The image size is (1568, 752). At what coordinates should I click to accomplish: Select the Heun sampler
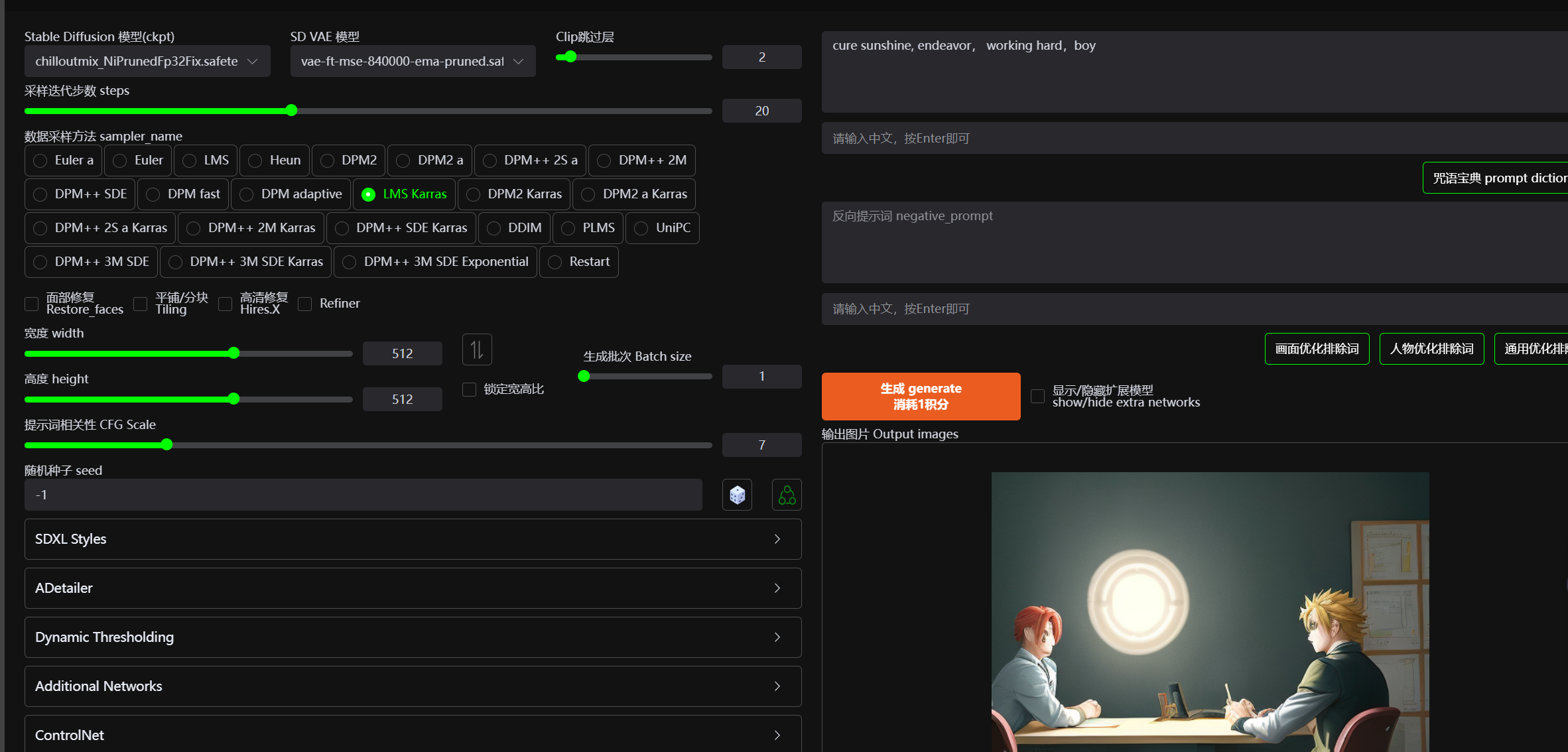pyautogui.click(x=275, y=160)
